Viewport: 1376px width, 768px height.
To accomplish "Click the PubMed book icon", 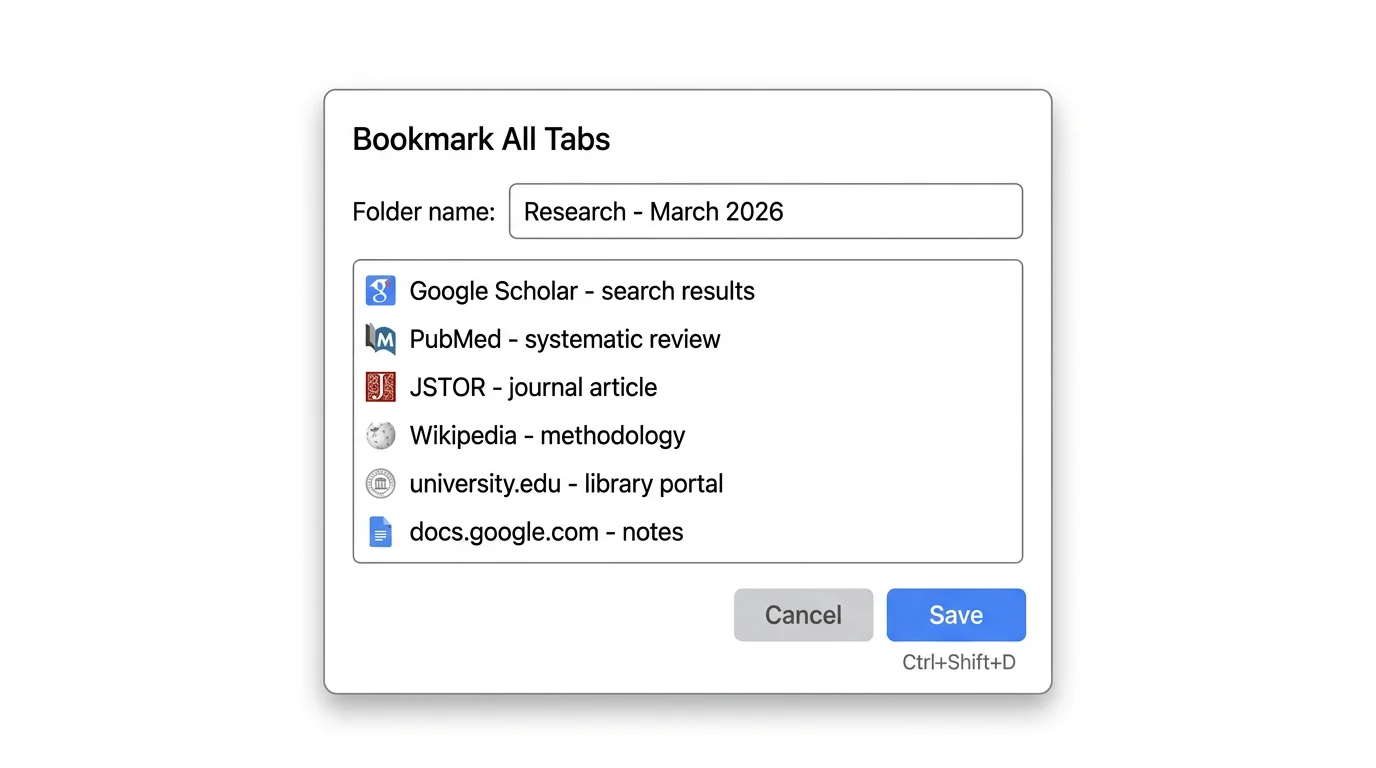I will click(x=380, y=339).
